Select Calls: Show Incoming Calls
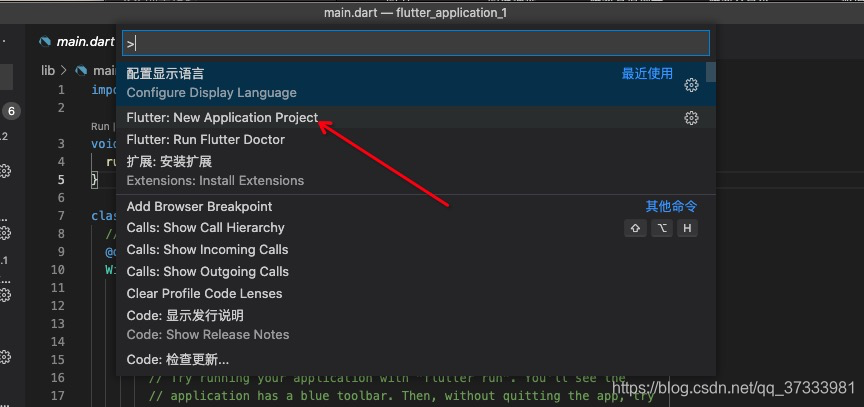 pyautogui.click(x=415, y=249)
